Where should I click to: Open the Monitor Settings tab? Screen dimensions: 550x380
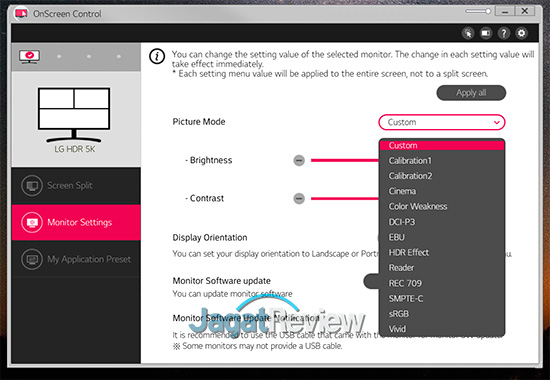76,222
